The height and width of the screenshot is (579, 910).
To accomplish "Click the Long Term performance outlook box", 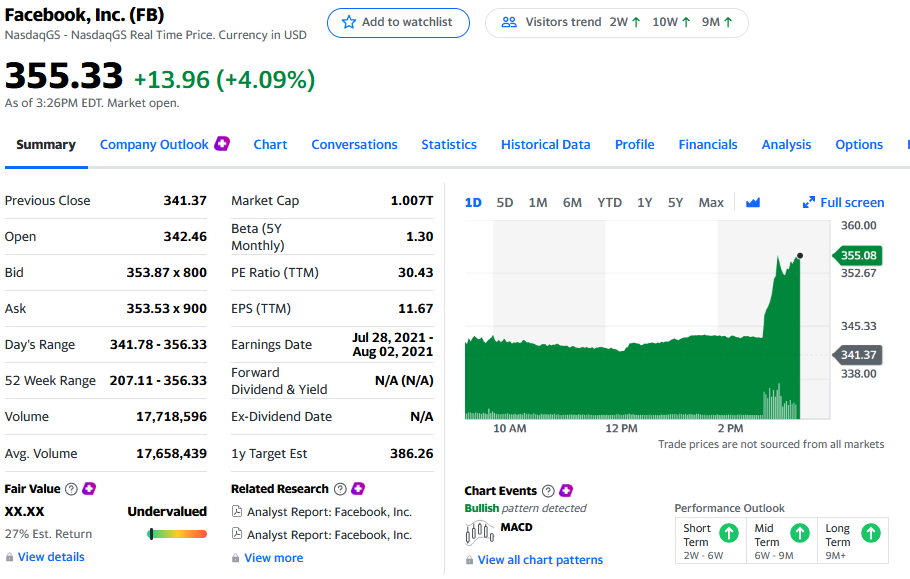I will (853, 541).
